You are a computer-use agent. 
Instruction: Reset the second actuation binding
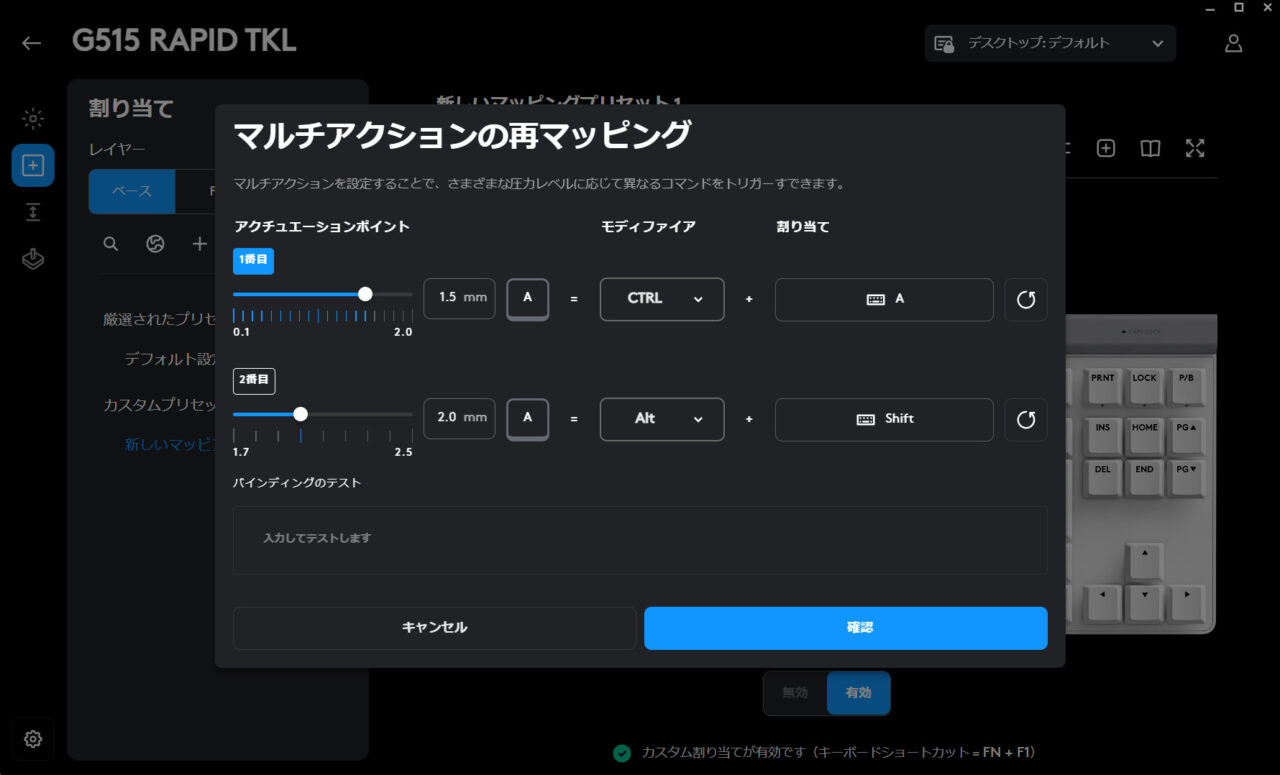(1025, 420)
